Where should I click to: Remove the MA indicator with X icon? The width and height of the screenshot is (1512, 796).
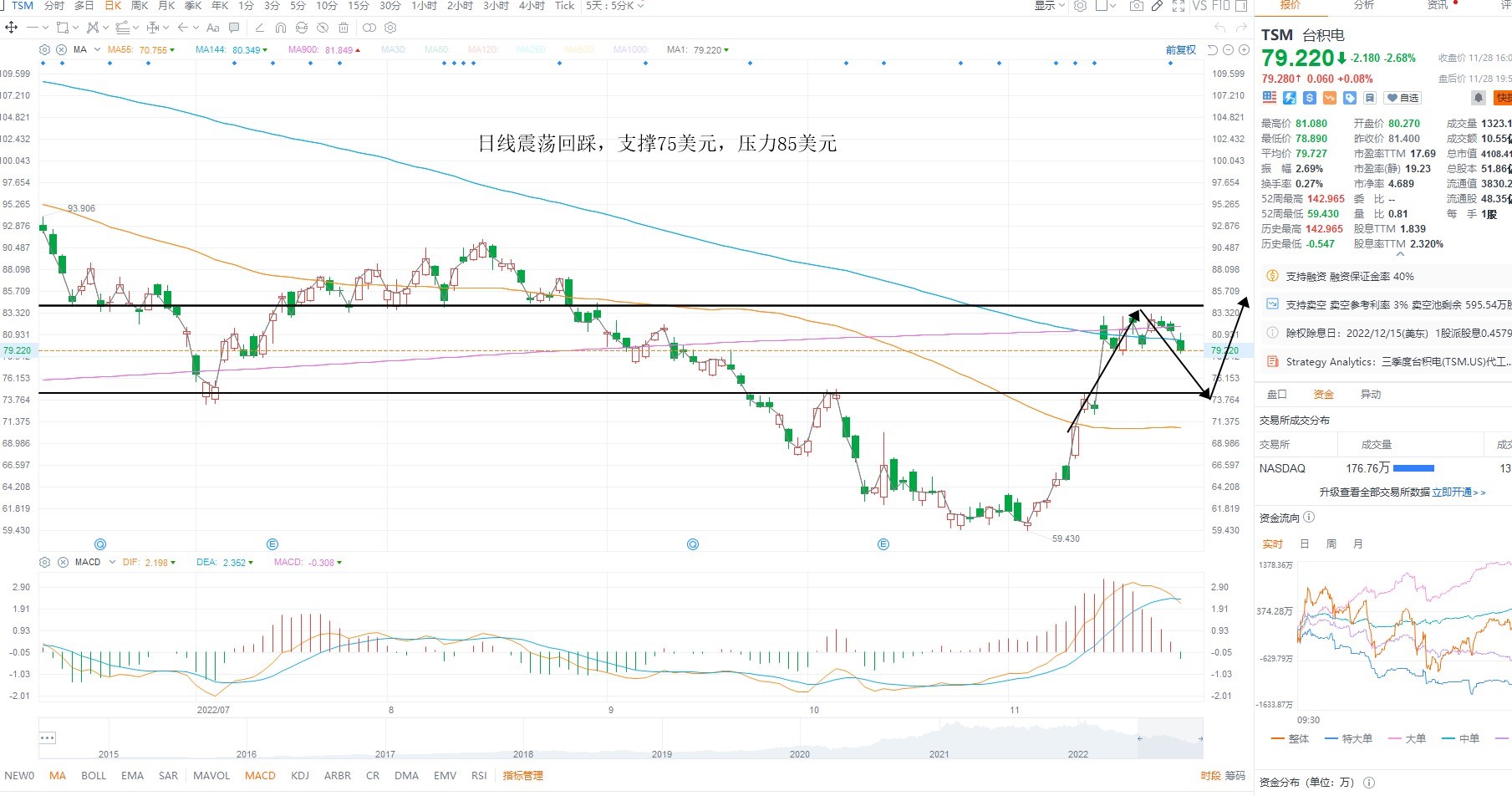(61, 49)
